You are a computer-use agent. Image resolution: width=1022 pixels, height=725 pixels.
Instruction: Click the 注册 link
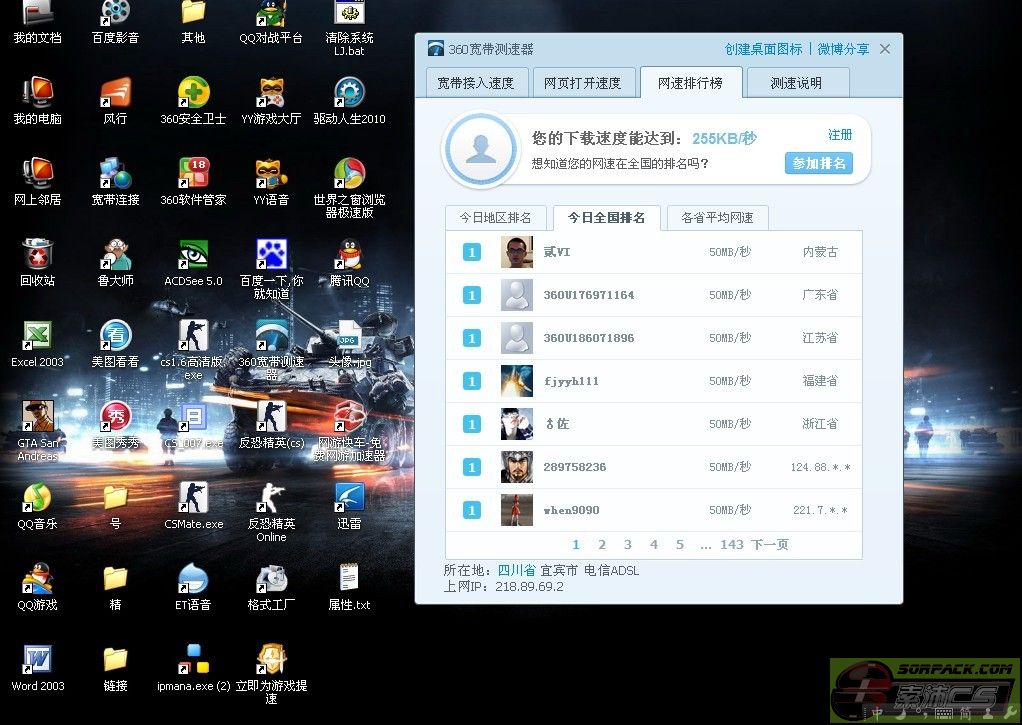pos(840,135)
